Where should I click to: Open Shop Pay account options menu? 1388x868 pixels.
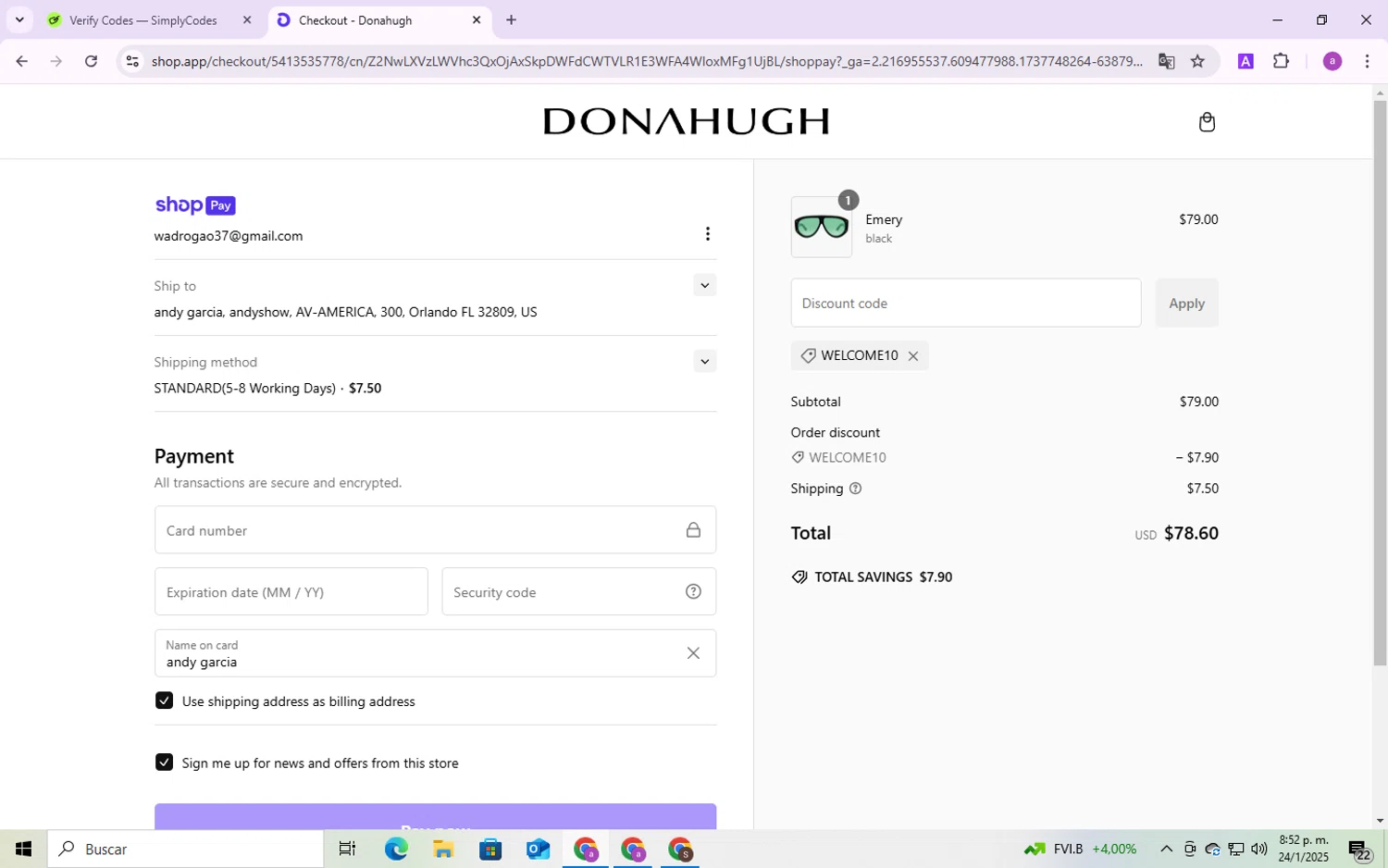click(708, 234)
